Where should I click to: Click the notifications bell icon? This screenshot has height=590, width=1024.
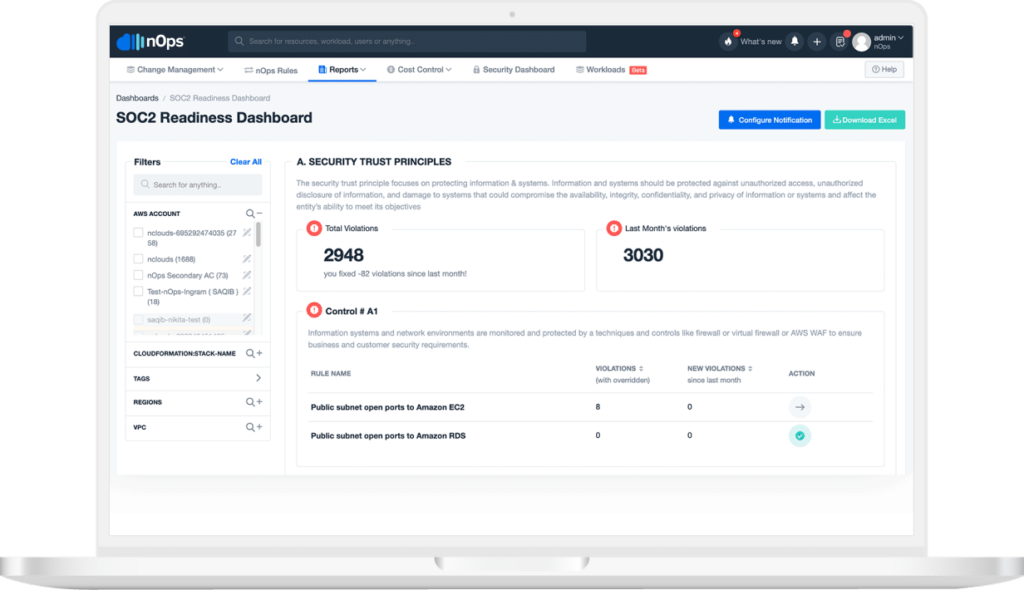coord(792,41)
